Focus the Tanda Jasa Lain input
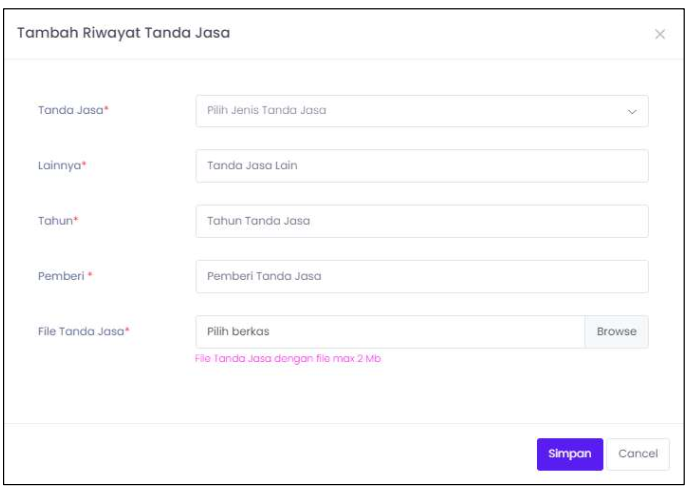 click(x=421, y=166)
